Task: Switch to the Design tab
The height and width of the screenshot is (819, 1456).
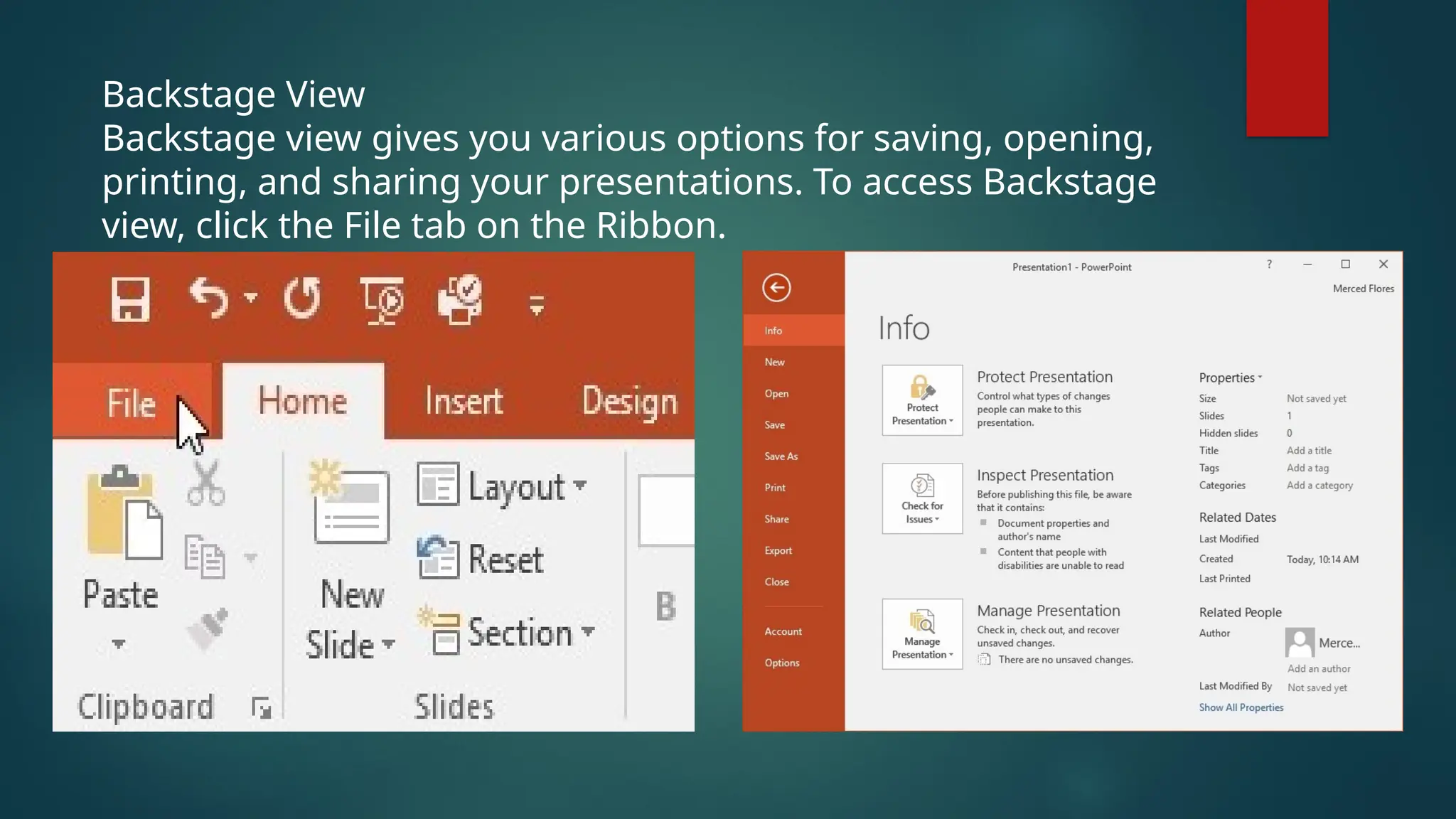Action: pos(630,402)
